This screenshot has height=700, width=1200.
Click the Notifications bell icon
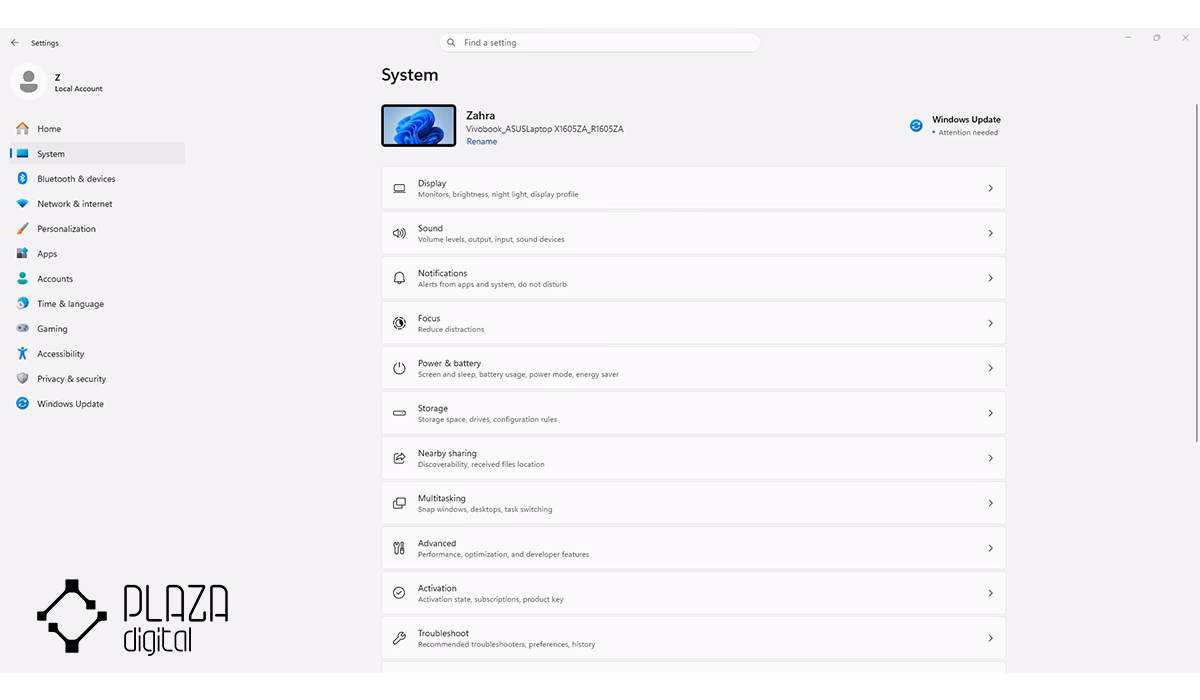[x=399, y=278]
